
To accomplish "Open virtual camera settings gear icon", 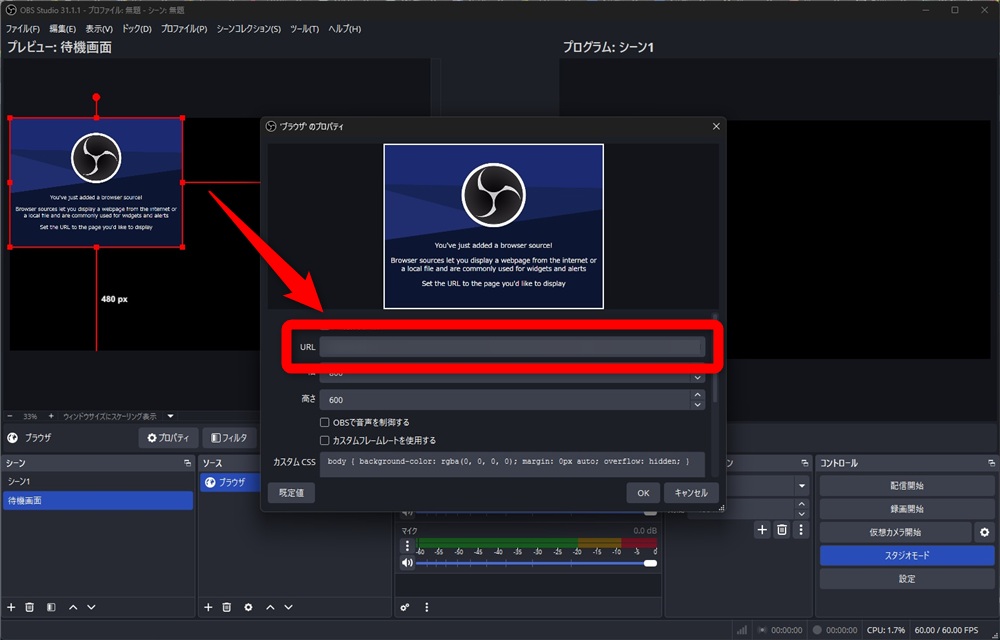I will click(x=985, y=532).
